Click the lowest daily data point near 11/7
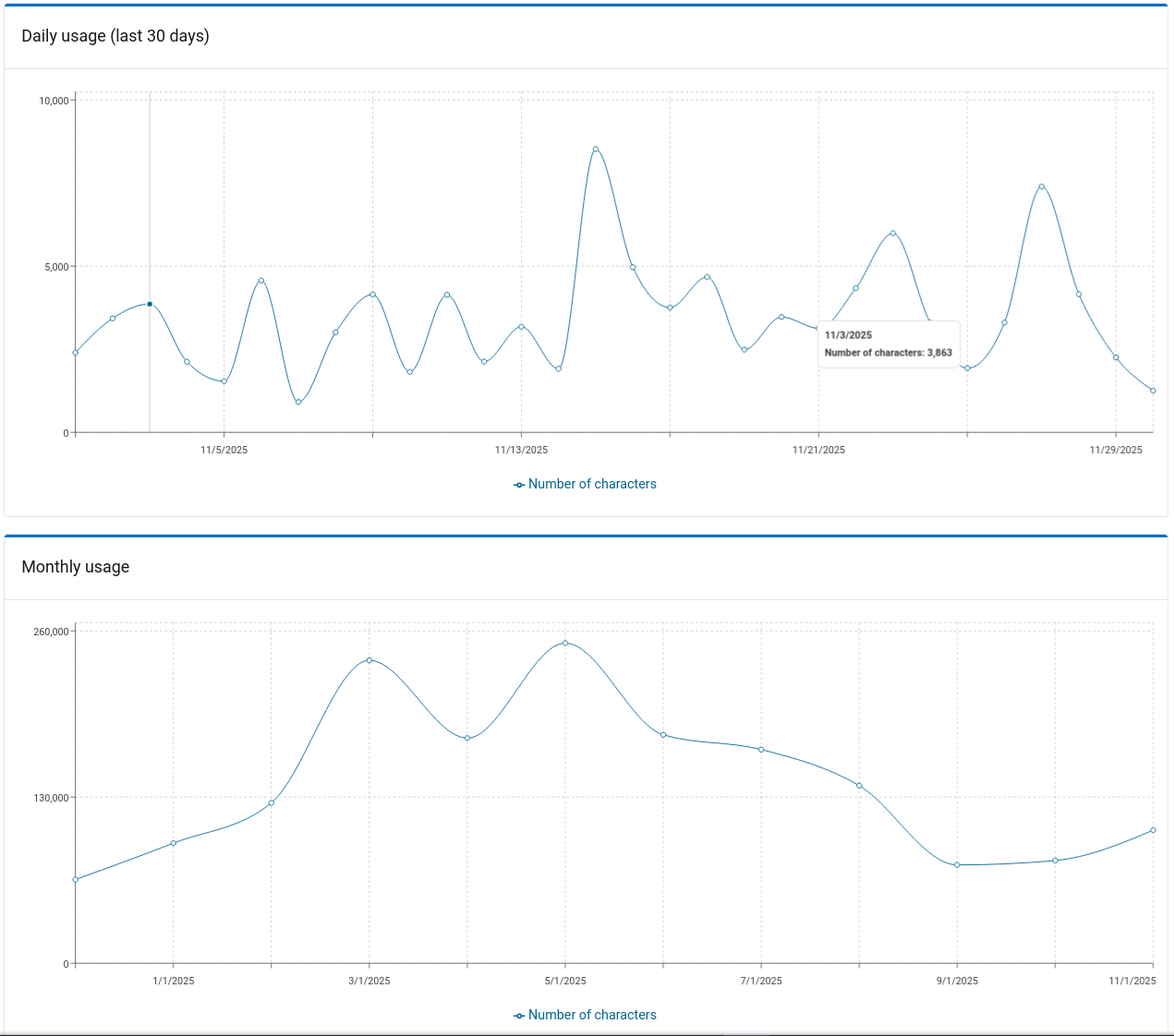1174x1036 pixels. click(298, 402)
